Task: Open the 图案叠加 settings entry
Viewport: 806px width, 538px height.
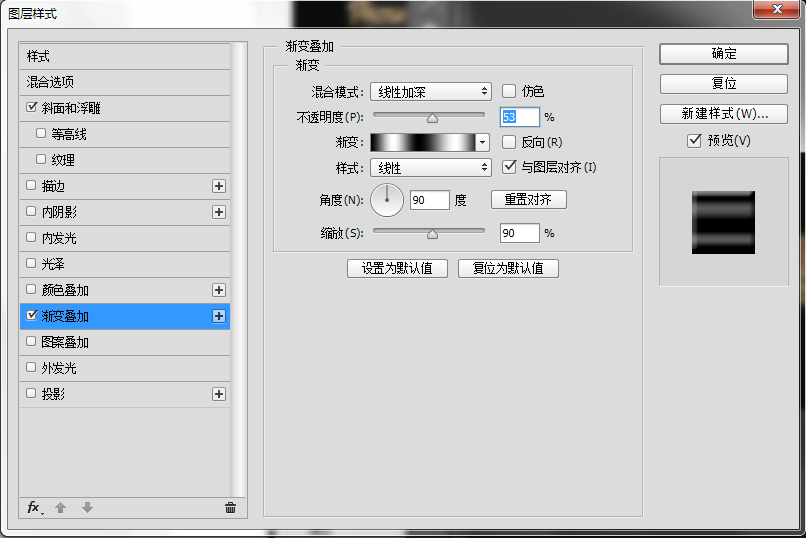Action: 65,342
